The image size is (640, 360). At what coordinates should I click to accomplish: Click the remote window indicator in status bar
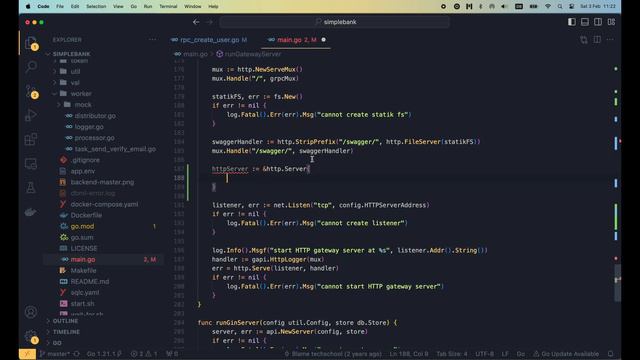[x=27, y=354]
